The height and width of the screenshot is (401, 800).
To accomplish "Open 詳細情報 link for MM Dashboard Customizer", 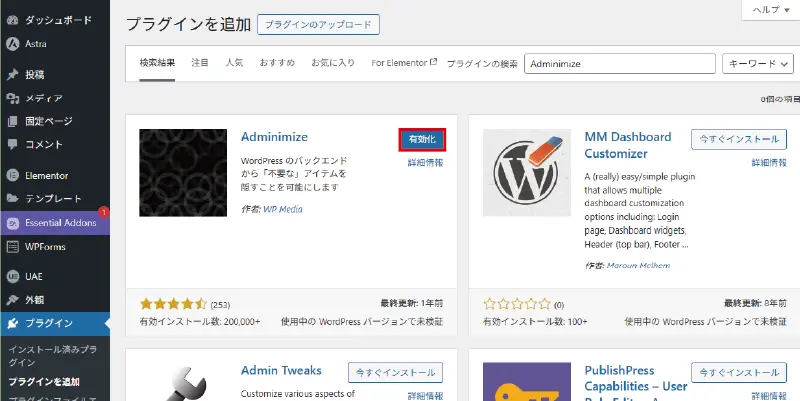I will tap(769, 163).
